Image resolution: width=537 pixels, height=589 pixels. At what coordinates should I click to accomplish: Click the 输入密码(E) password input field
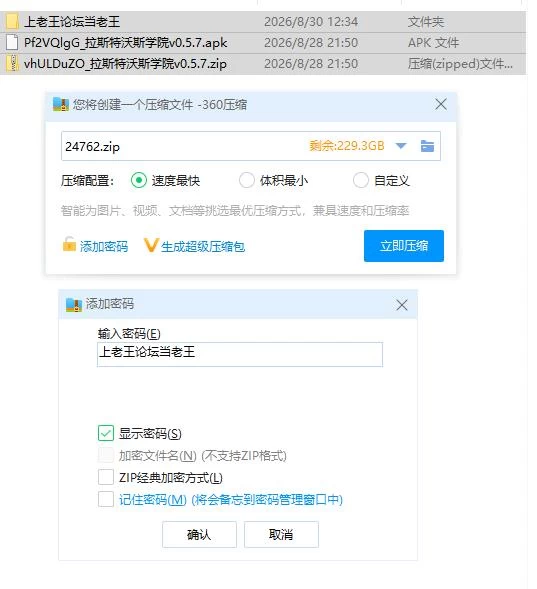[x=240, y=354]
